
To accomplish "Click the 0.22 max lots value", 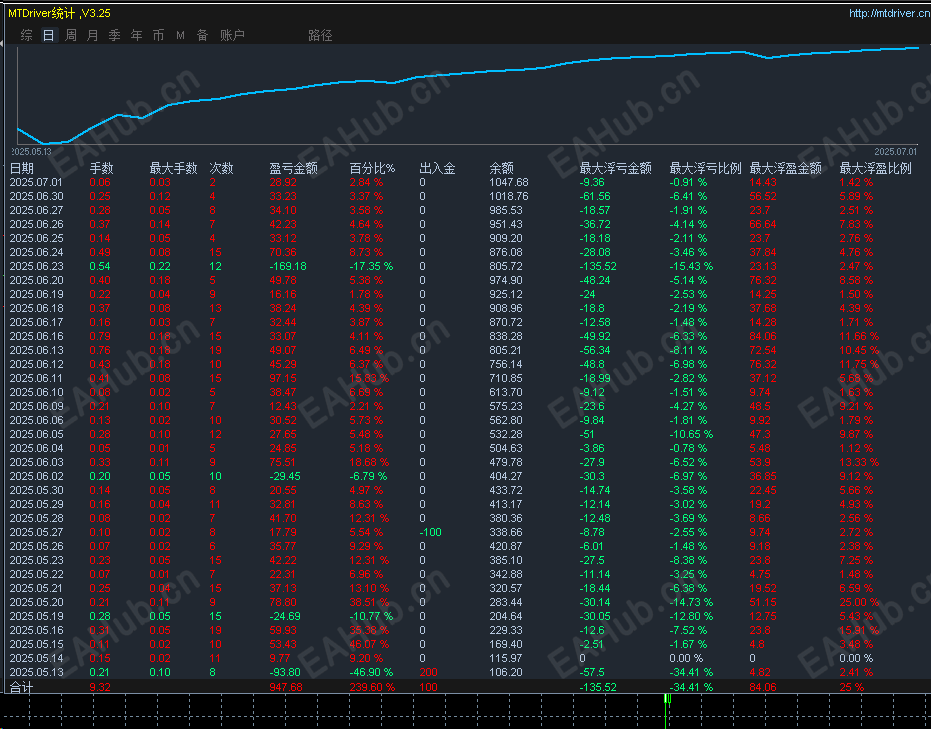I will coord(160,267).
